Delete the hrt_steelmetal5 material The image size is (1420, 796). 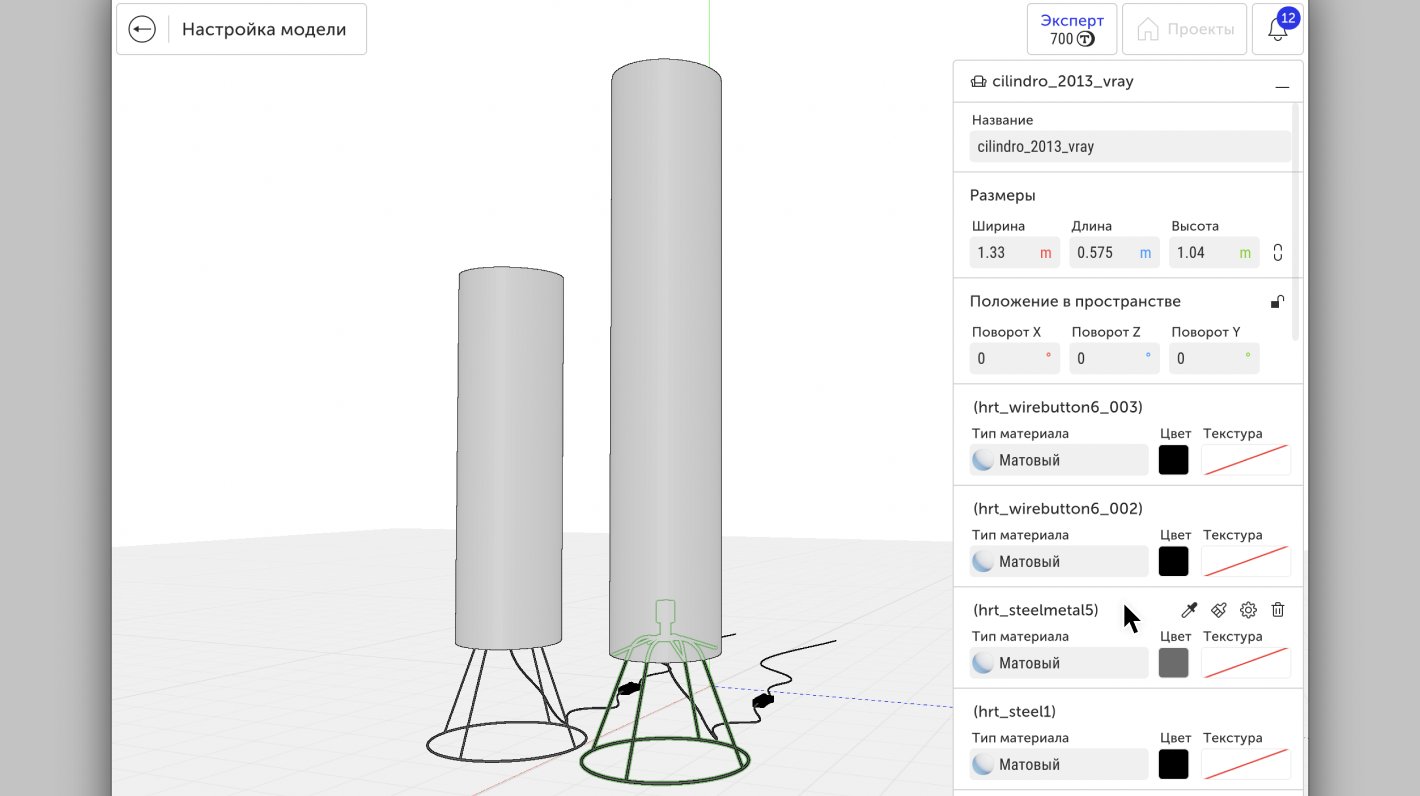(1278, 610)
